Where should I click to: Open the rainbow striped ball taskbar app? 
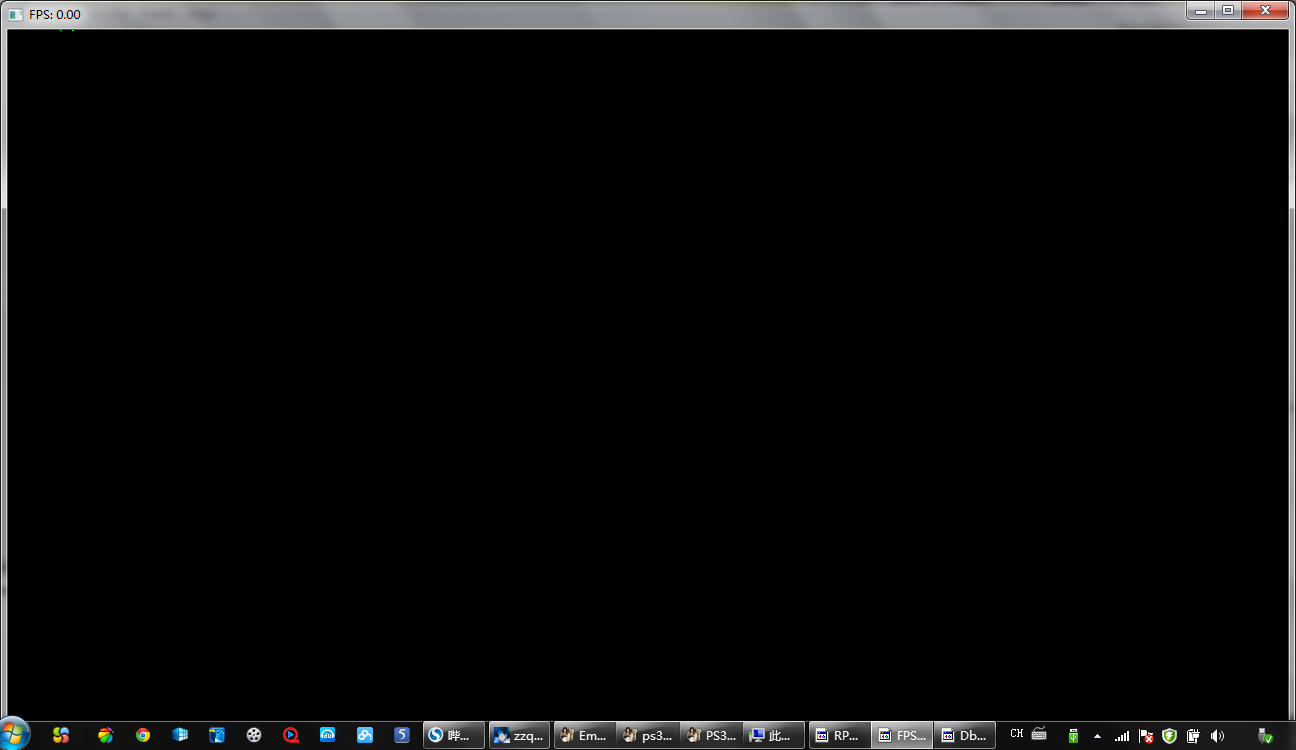pos(106,735)
